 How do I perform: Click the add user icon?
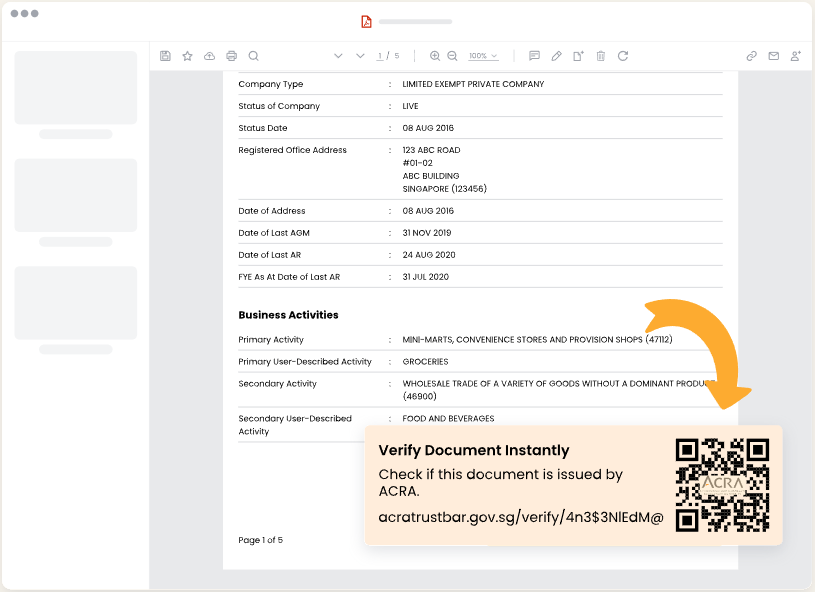point(795,56)
